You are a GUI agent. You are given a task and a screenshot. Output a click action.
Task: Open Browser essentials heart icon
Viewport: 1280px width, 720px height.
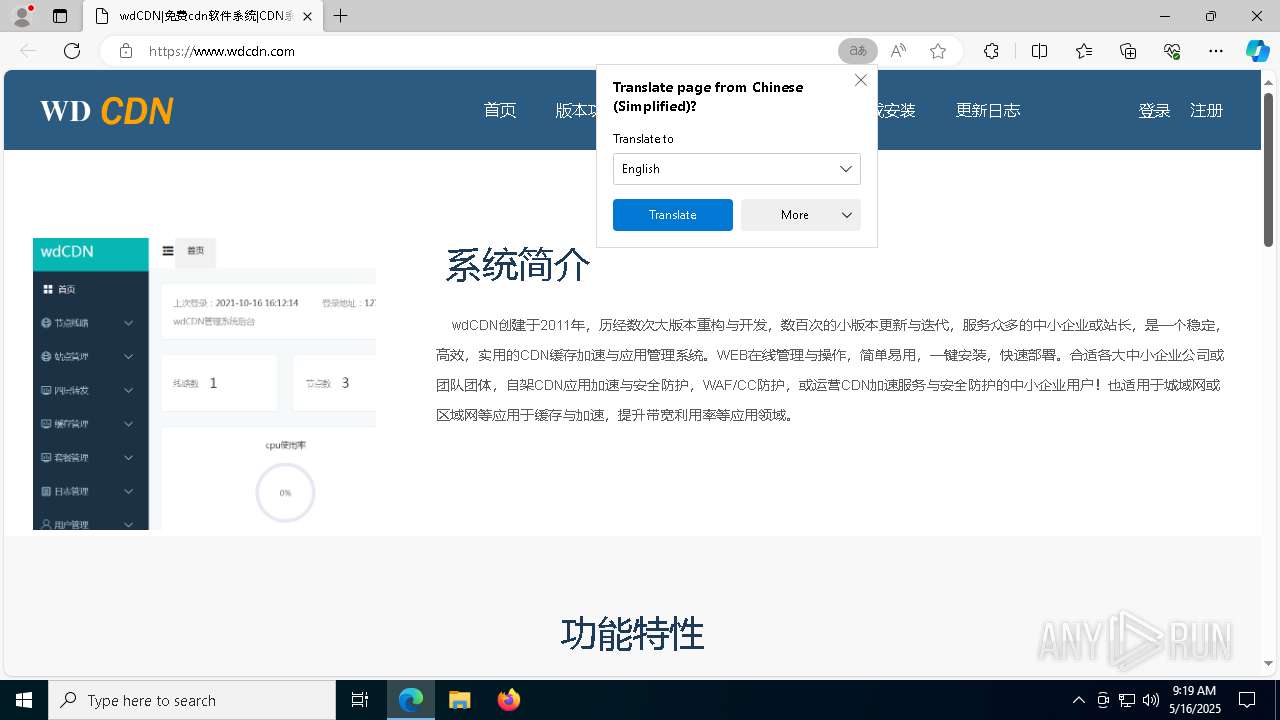coord(1172,51)
